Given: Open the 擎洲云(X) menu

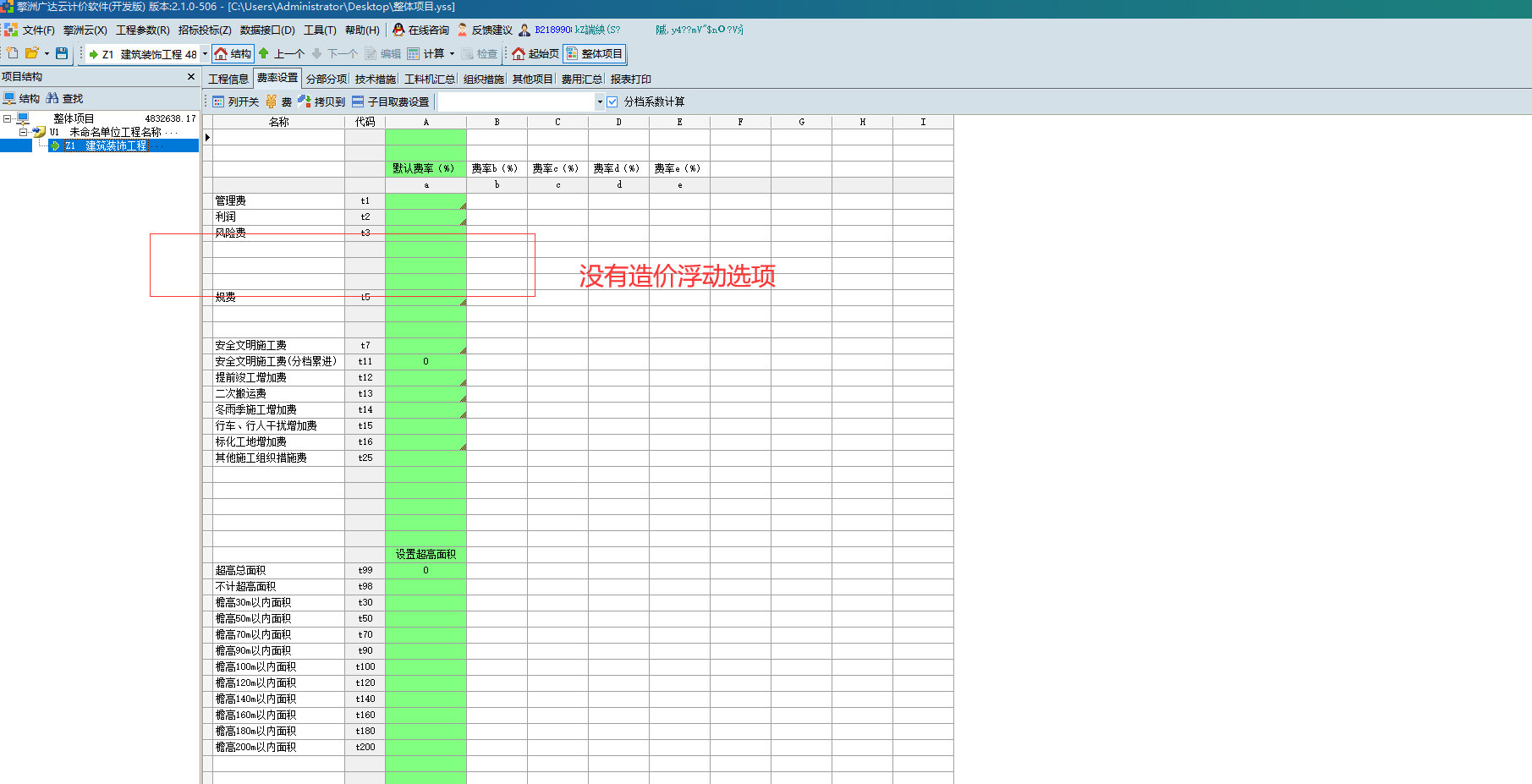Looking at the screenshot, I should click(85, 30).
